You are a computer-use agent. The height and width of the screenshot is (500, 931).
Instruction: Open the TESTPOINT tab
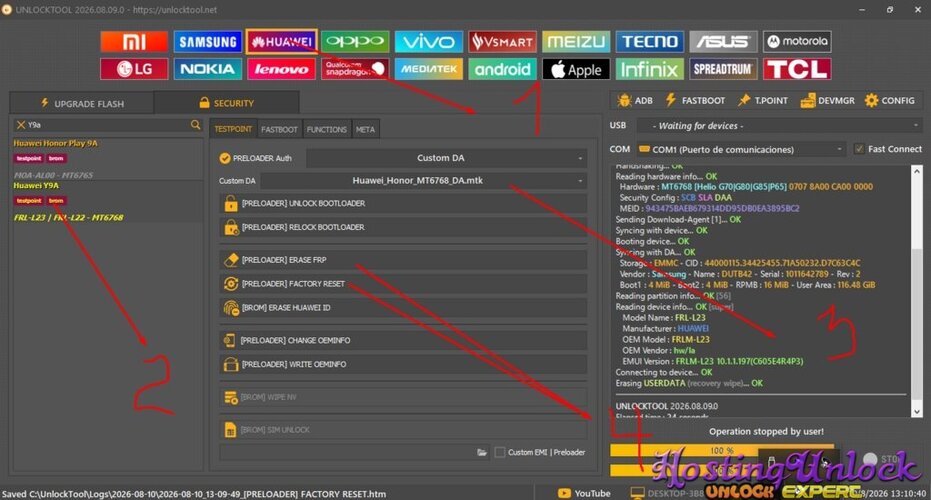click(x=233, y=129)
